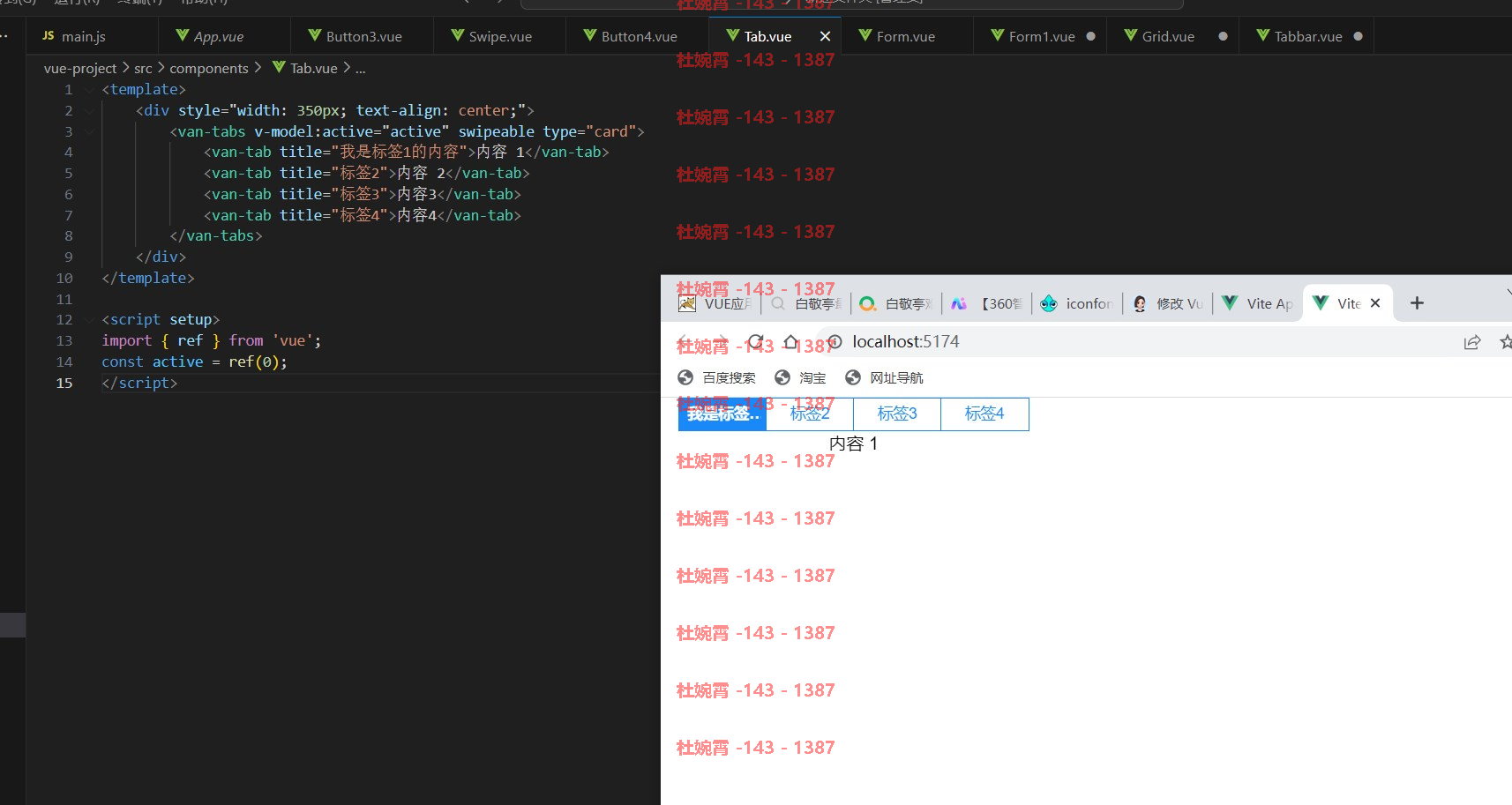Click the van-tab 标签2 code line
1512x805 pixels.
366,173
